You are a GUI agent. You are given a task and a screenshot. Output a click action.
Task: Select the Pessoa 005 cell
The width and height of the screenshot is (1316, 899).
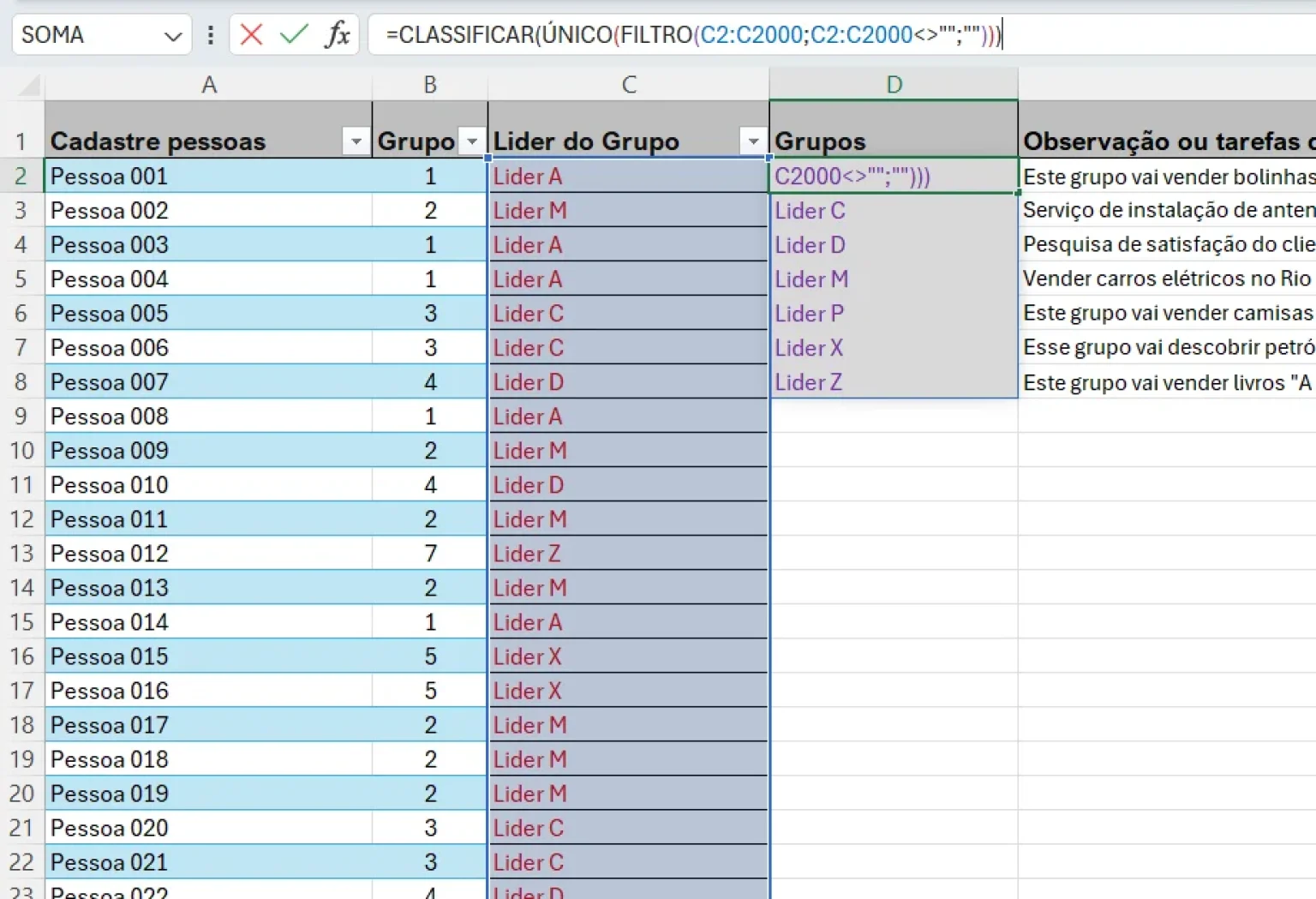coord(208,313)
